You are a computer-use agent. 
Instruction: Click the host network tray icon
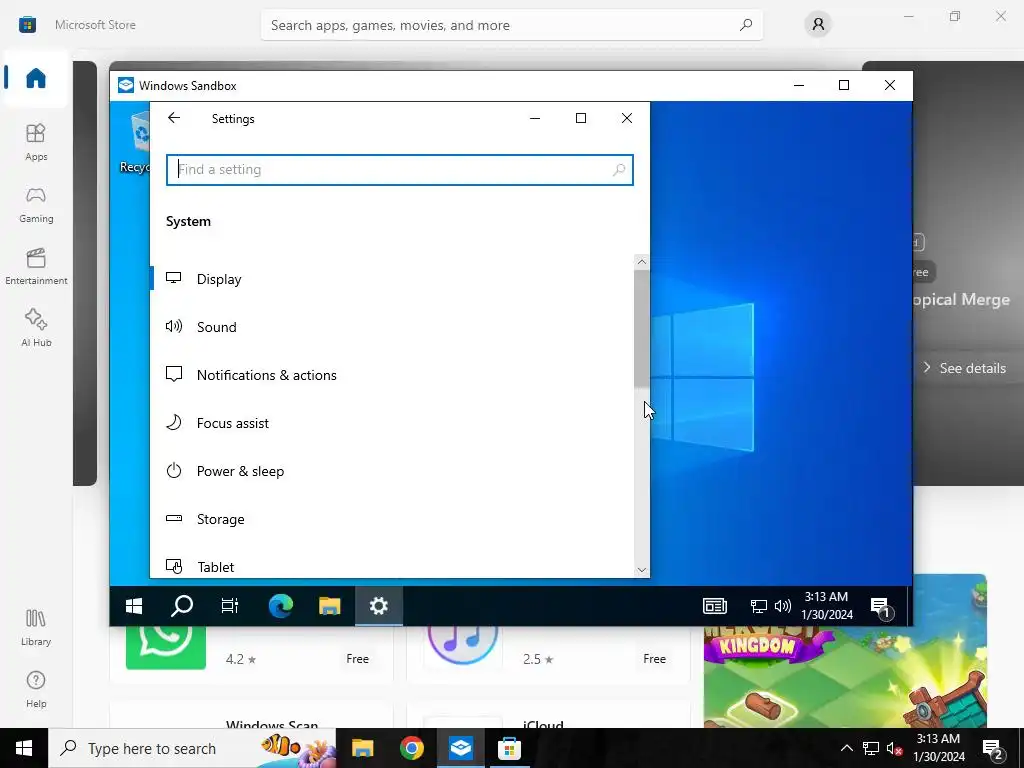tap(871, 748)
